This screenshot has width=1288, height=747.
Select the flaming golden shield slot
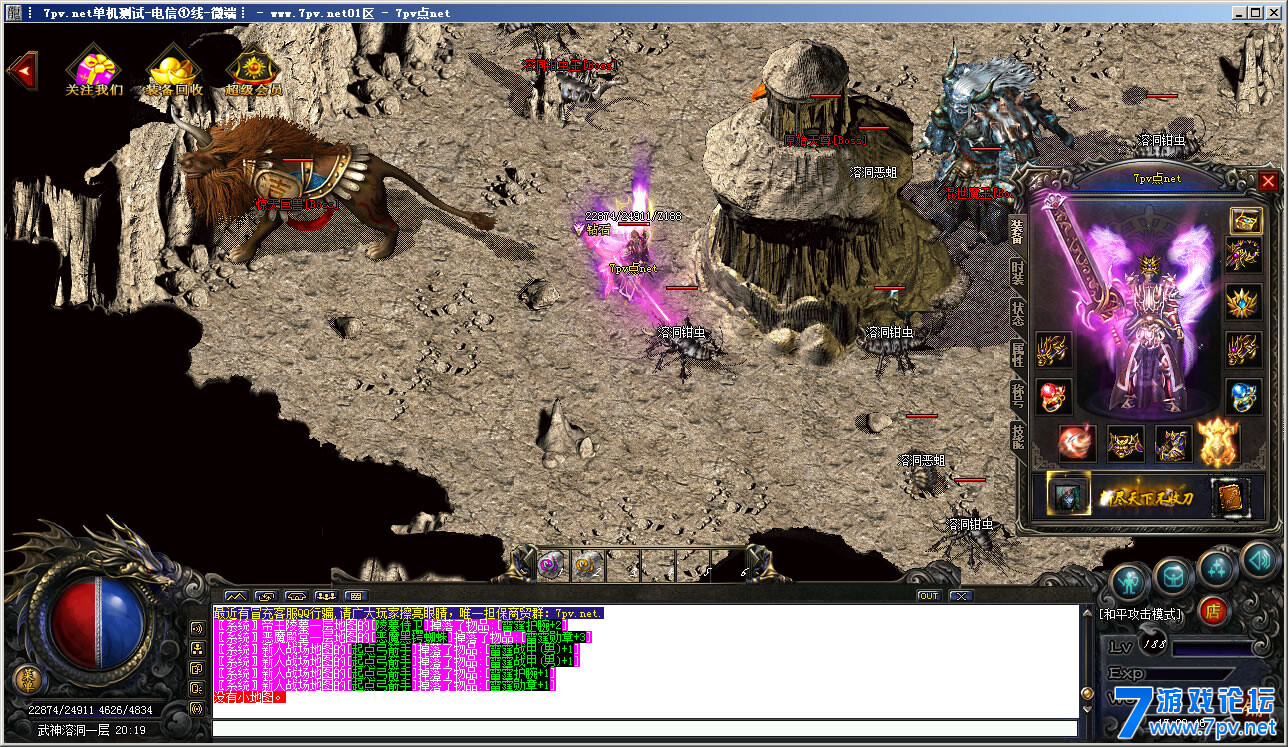(1218, 441)
